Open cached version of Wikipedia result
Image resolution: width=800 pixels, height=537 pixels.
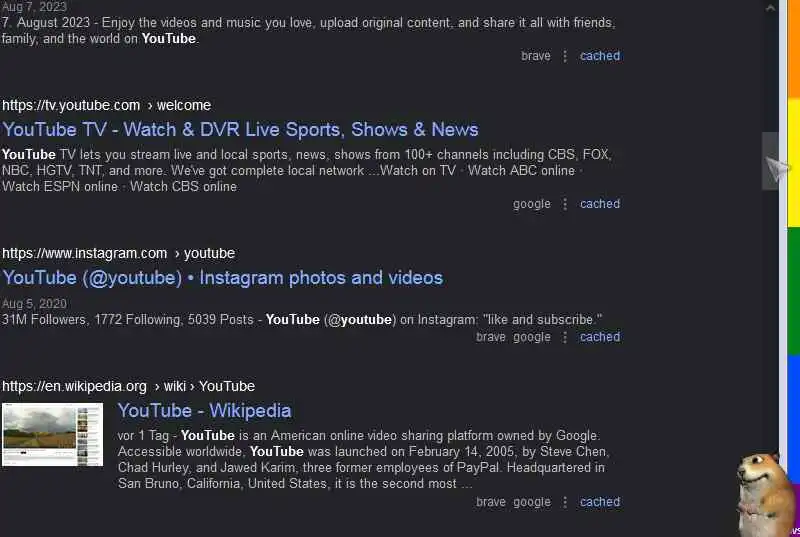coord(600,502)
